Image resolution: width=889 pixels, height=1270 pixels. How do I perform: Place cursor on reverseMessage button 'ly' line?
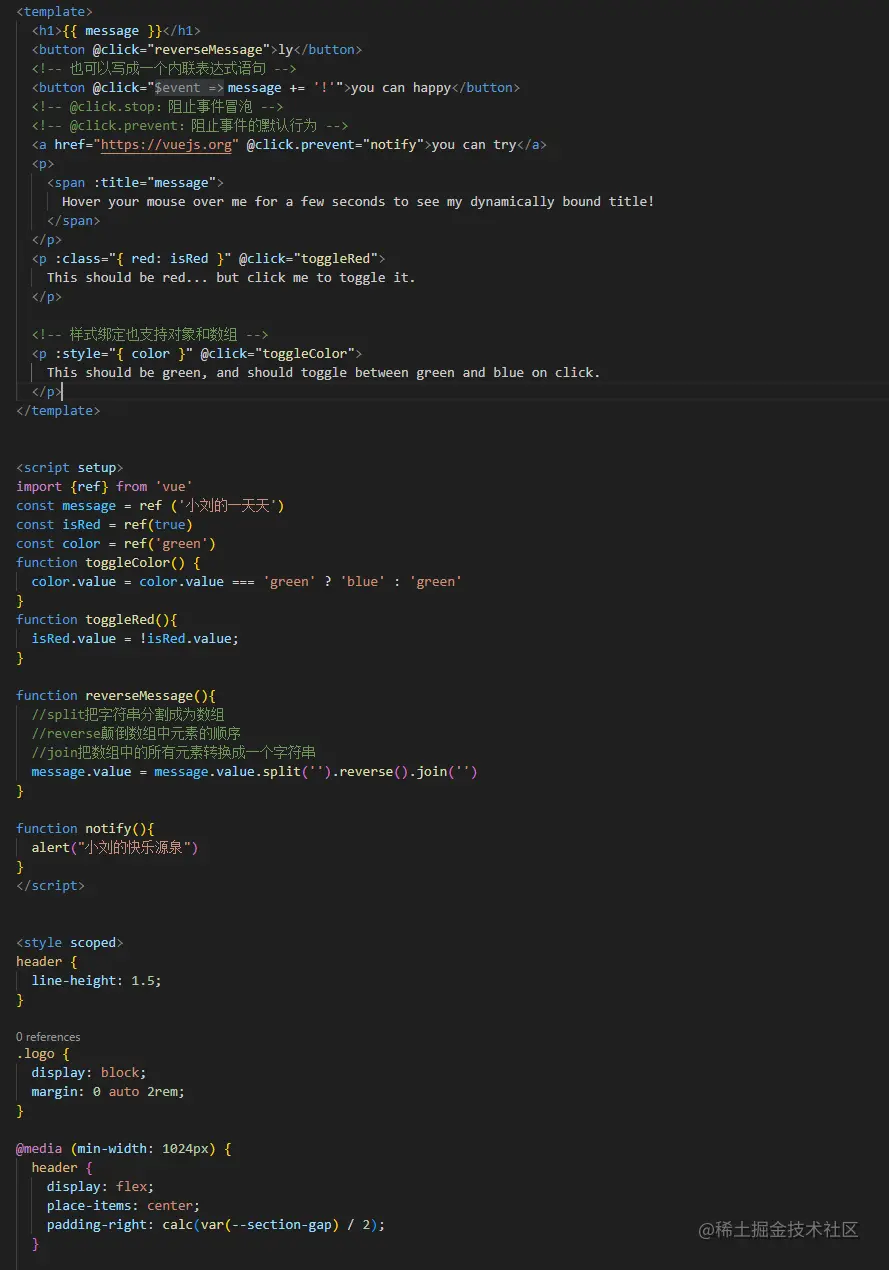197,49
